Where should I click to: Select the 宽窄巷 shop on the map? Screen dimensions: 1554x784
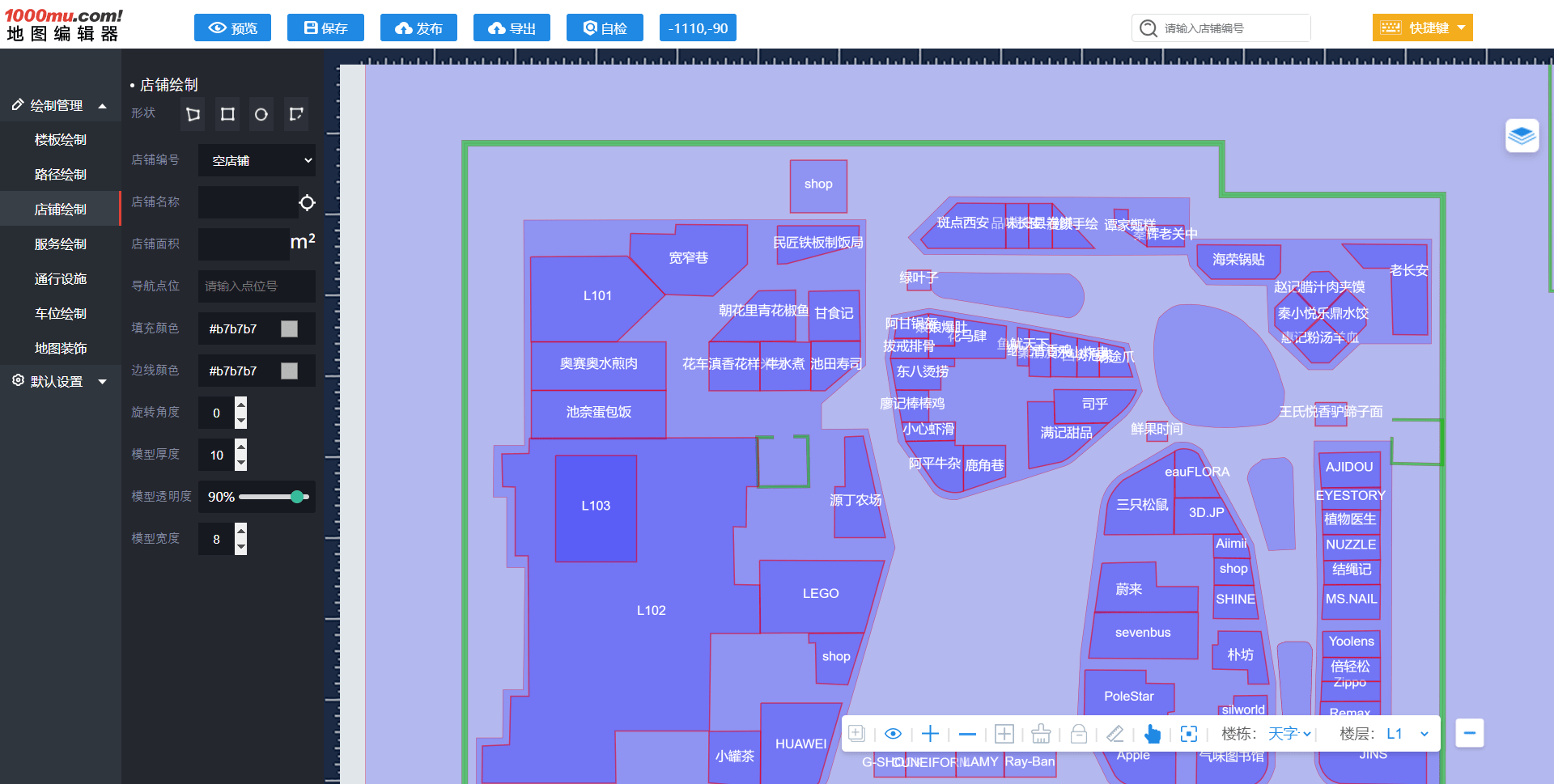point(689,259)
